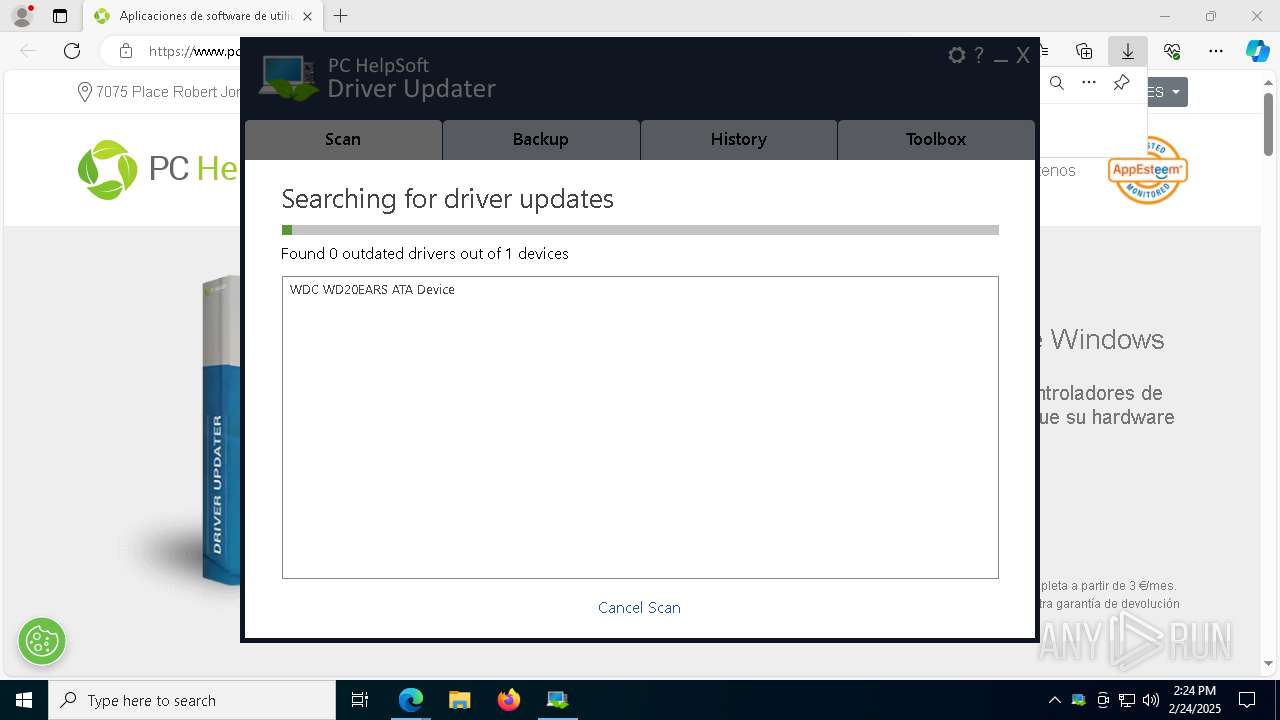
Task: Open Driver Updater taskbar icon
Action: point(558,700)
